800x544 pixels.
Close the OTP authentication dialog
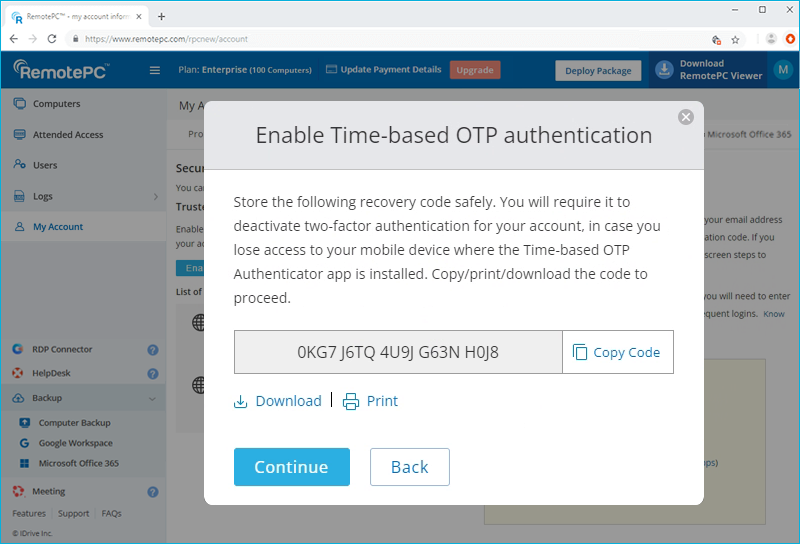click(685, 117)
